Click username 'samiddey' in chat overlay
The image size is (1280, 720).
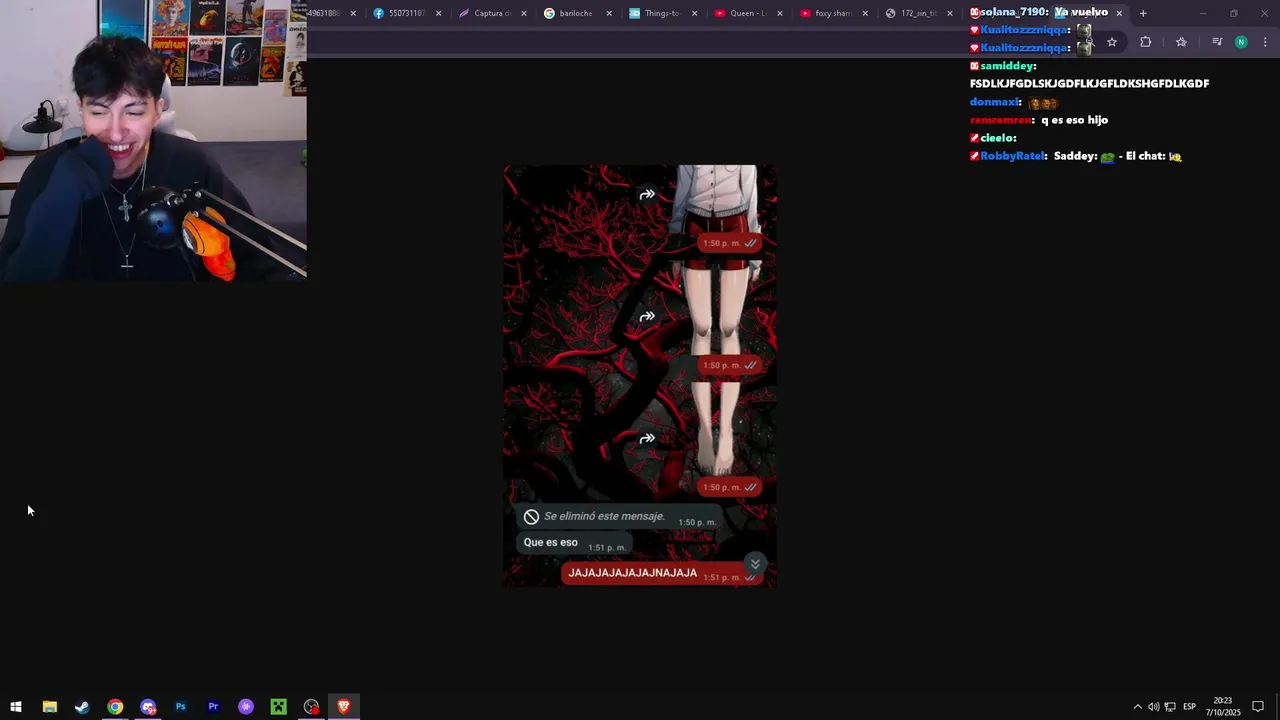[x=1006, y=66]
